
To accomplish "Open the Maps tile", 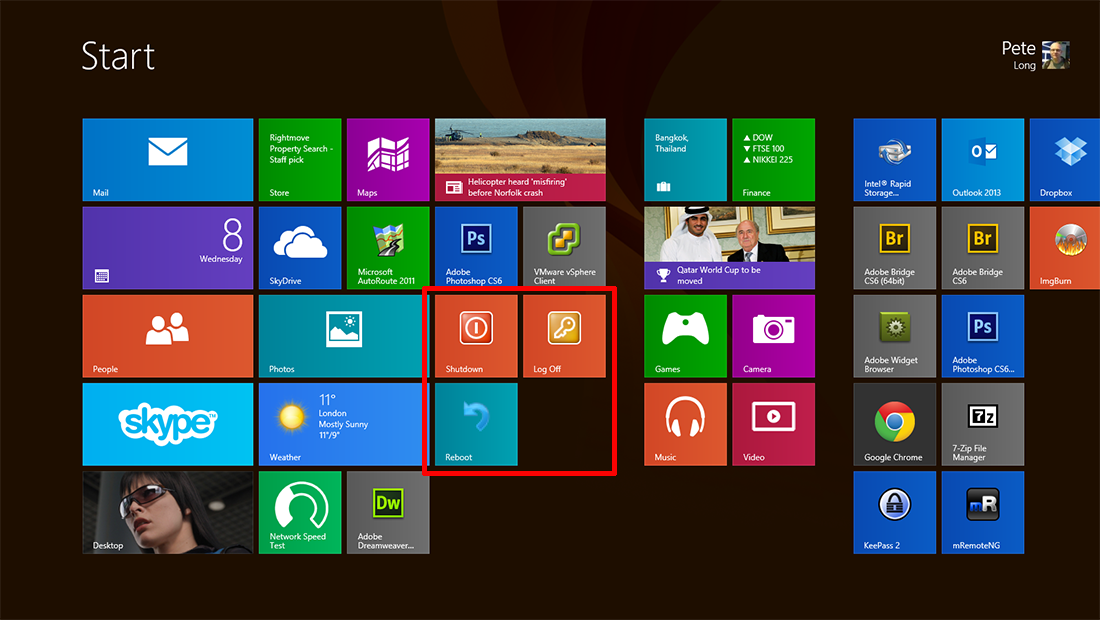I will point(388,160).
